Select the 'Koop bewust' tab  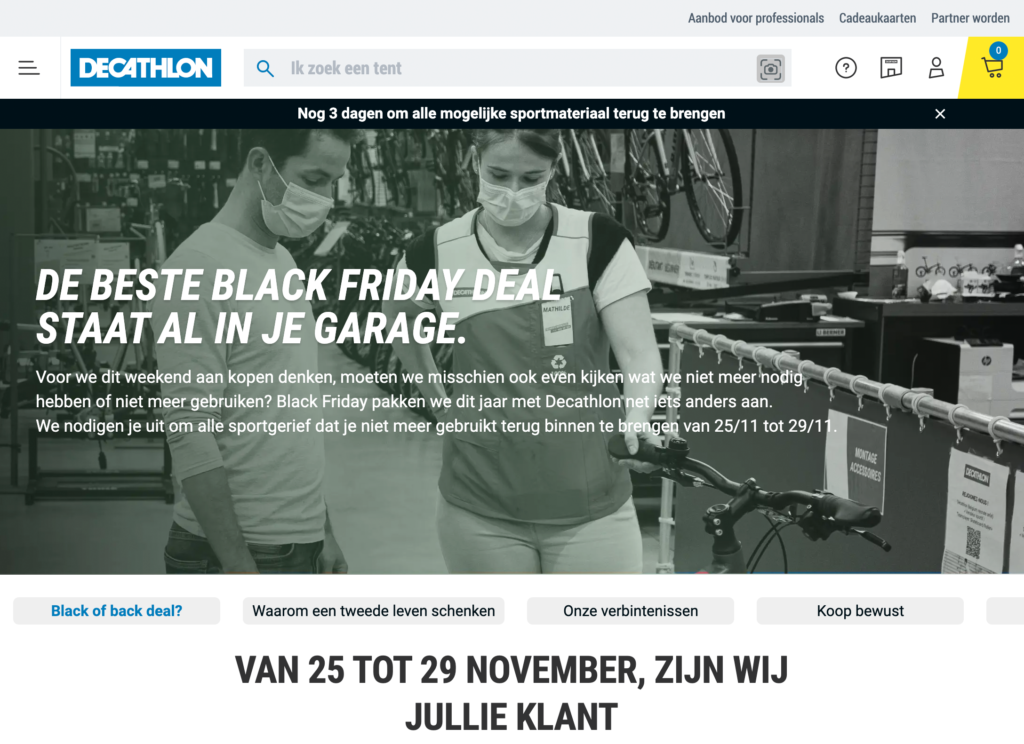860,611
